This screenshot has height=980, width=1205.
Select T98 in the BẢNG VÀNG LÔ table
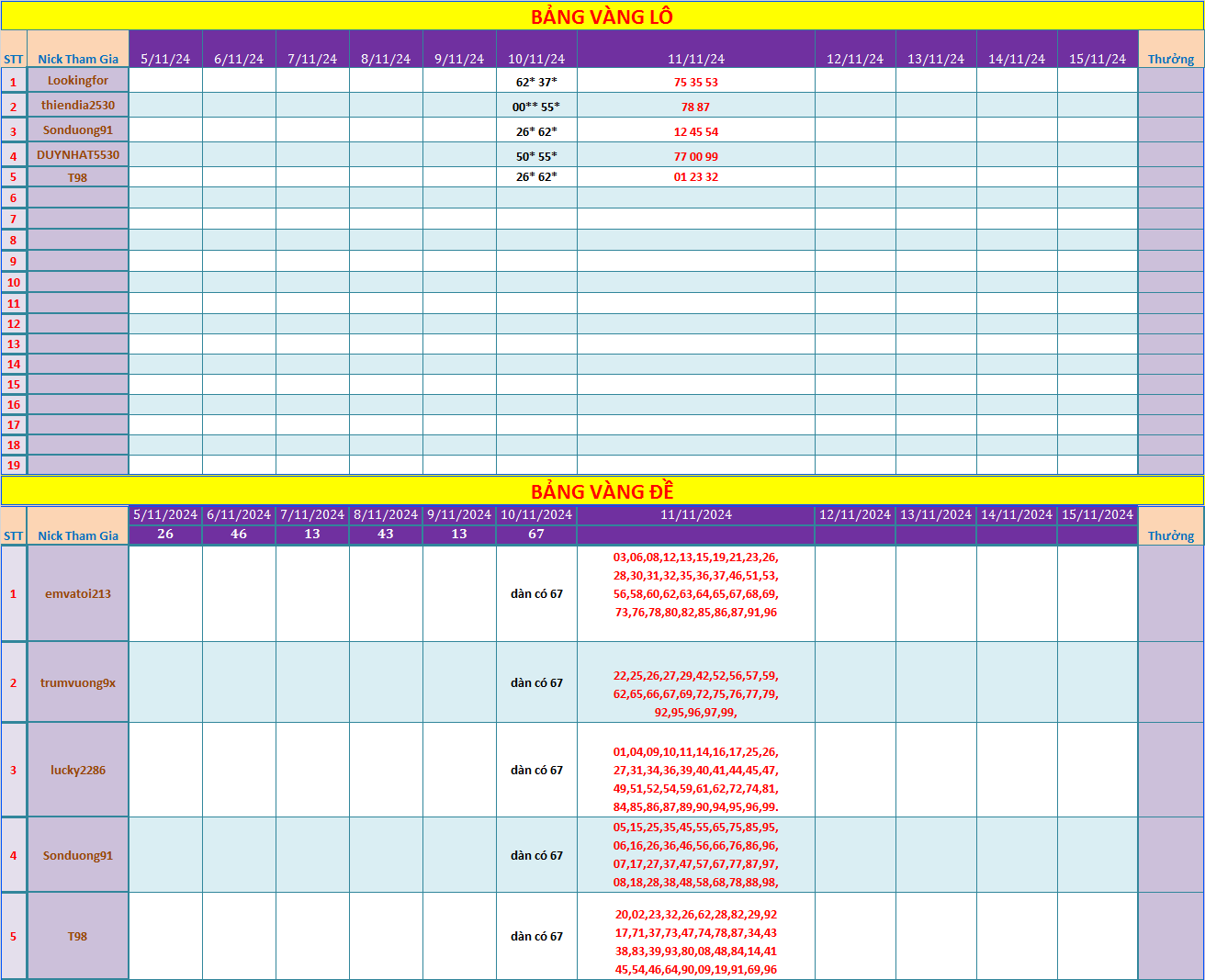78,176
